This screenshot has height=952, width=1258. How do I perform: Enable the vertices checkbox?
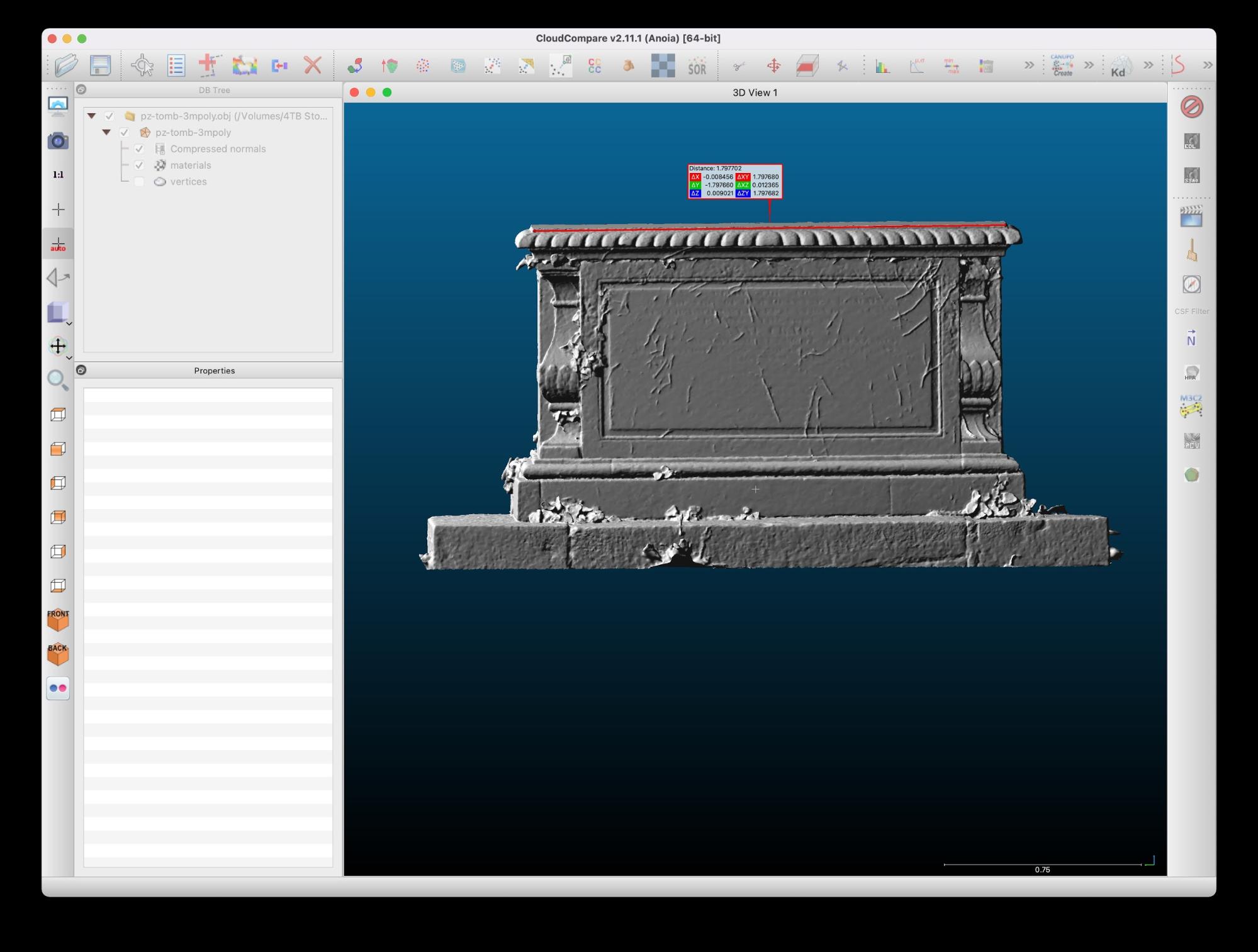tap(139, 182)
